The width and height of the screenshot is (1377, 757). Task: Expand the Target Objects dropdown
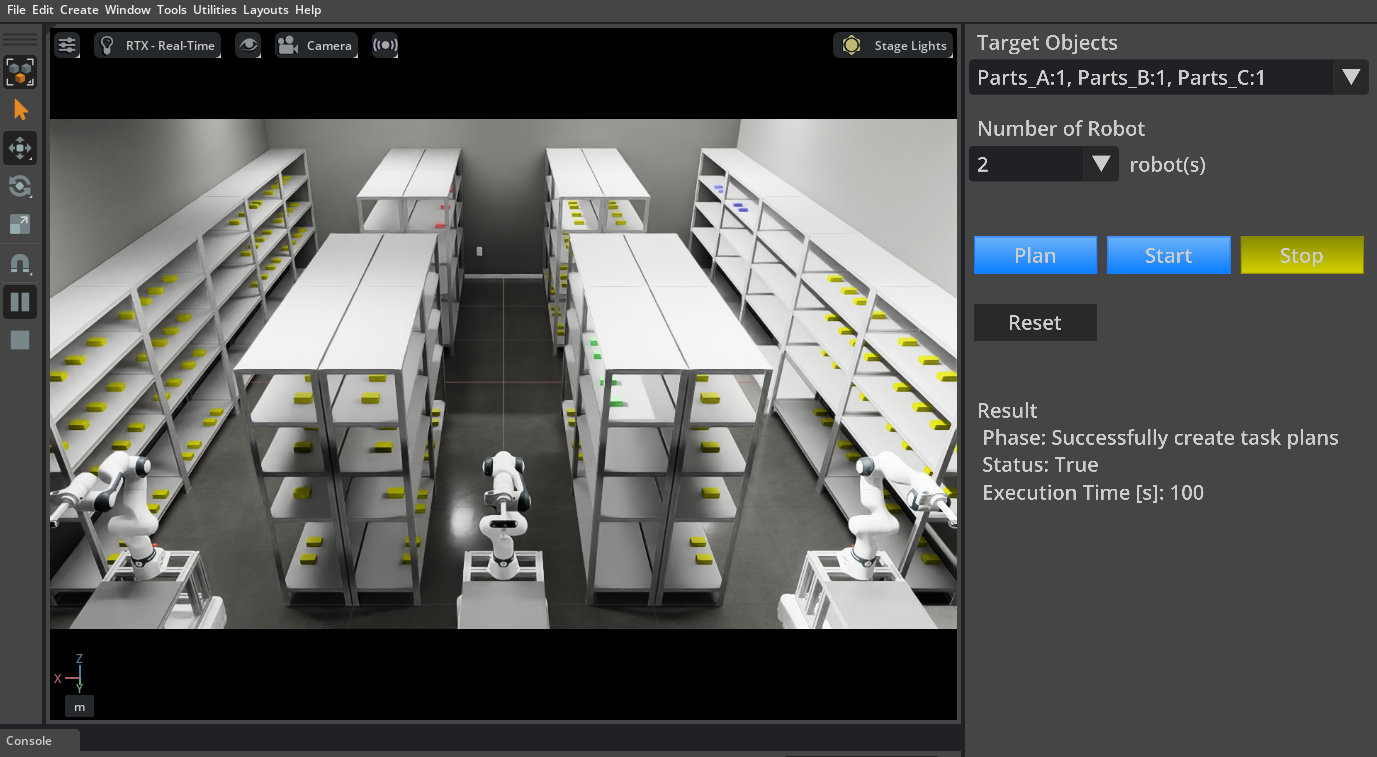1350,78
